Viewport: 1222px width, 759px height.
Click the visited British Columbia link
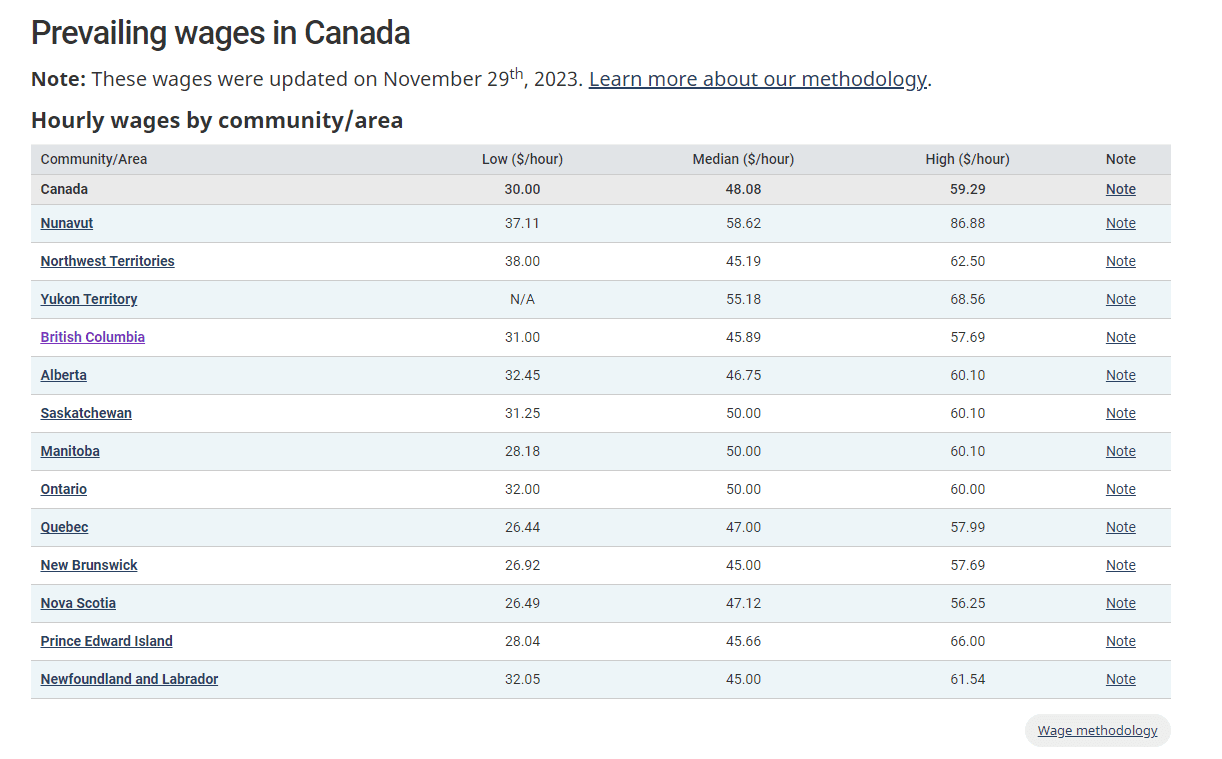pos(92,337)
